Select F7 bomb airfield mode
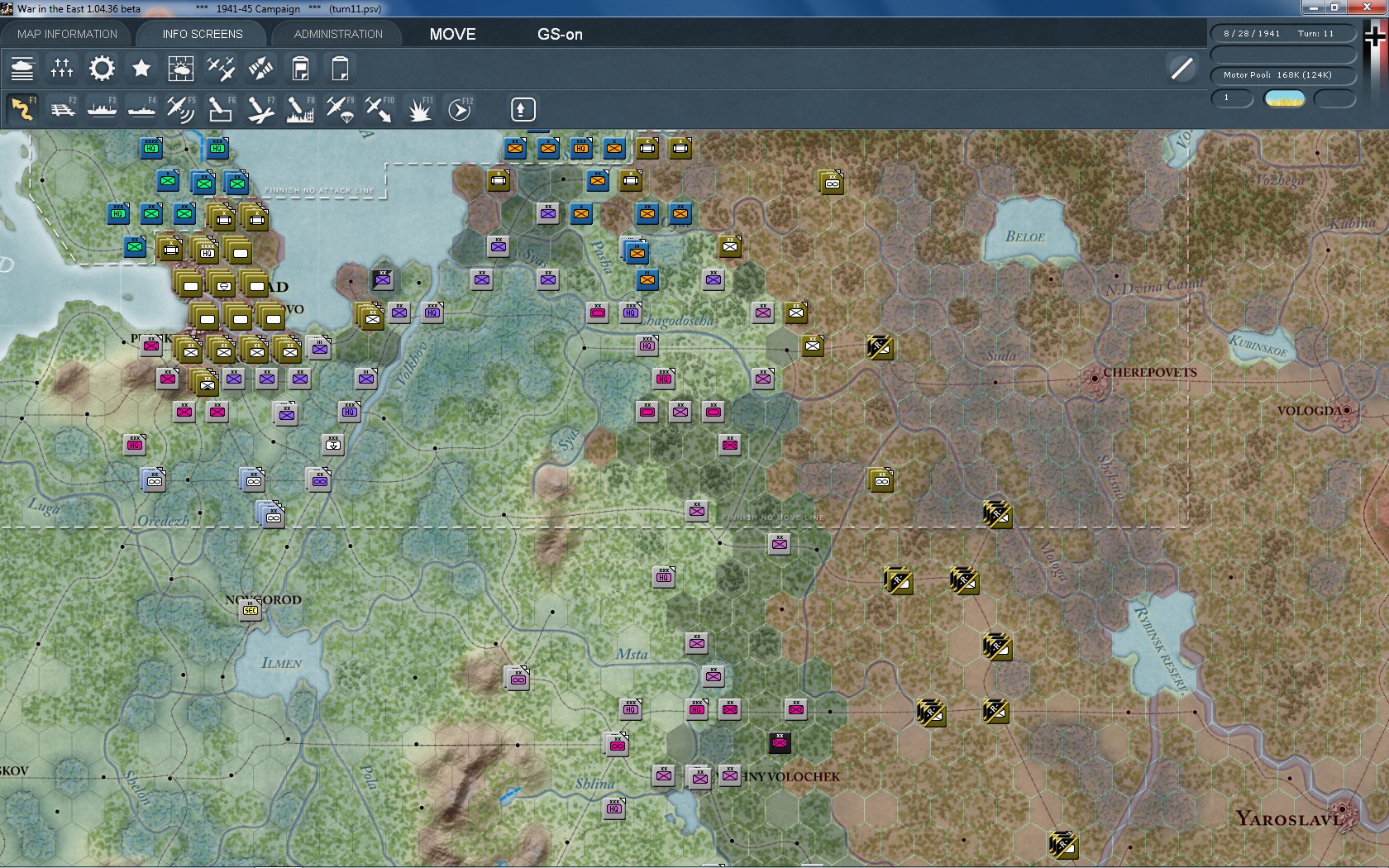The width and height of the screenshot is (1389, 868). tap(260, 109)
